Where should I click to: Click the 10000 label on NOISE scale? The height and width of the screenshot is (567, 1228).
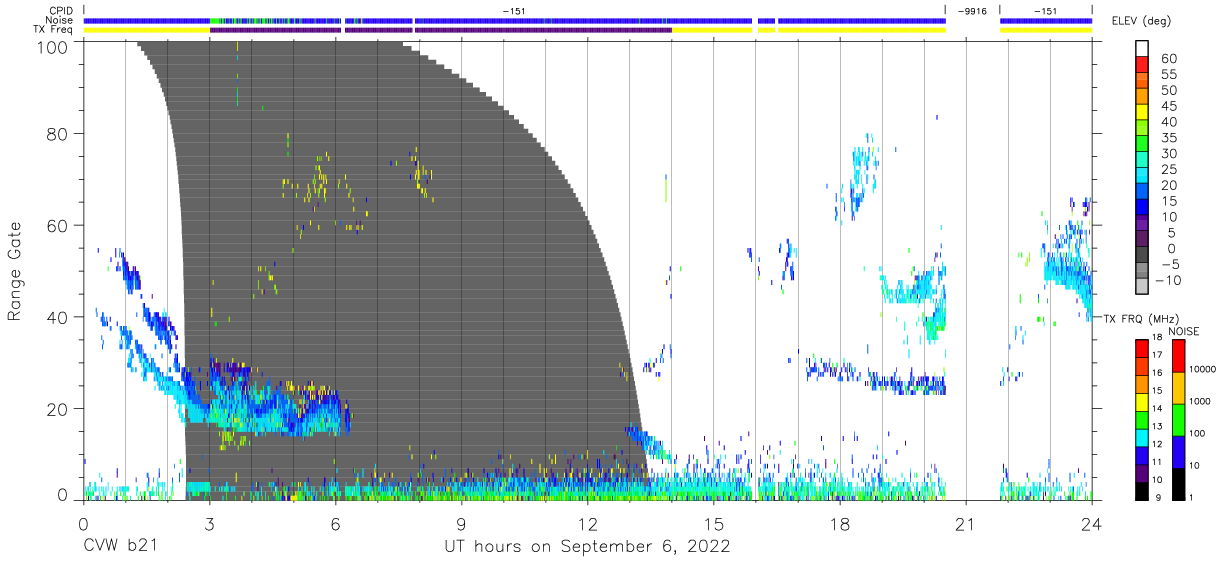(x=1203, y=370)
